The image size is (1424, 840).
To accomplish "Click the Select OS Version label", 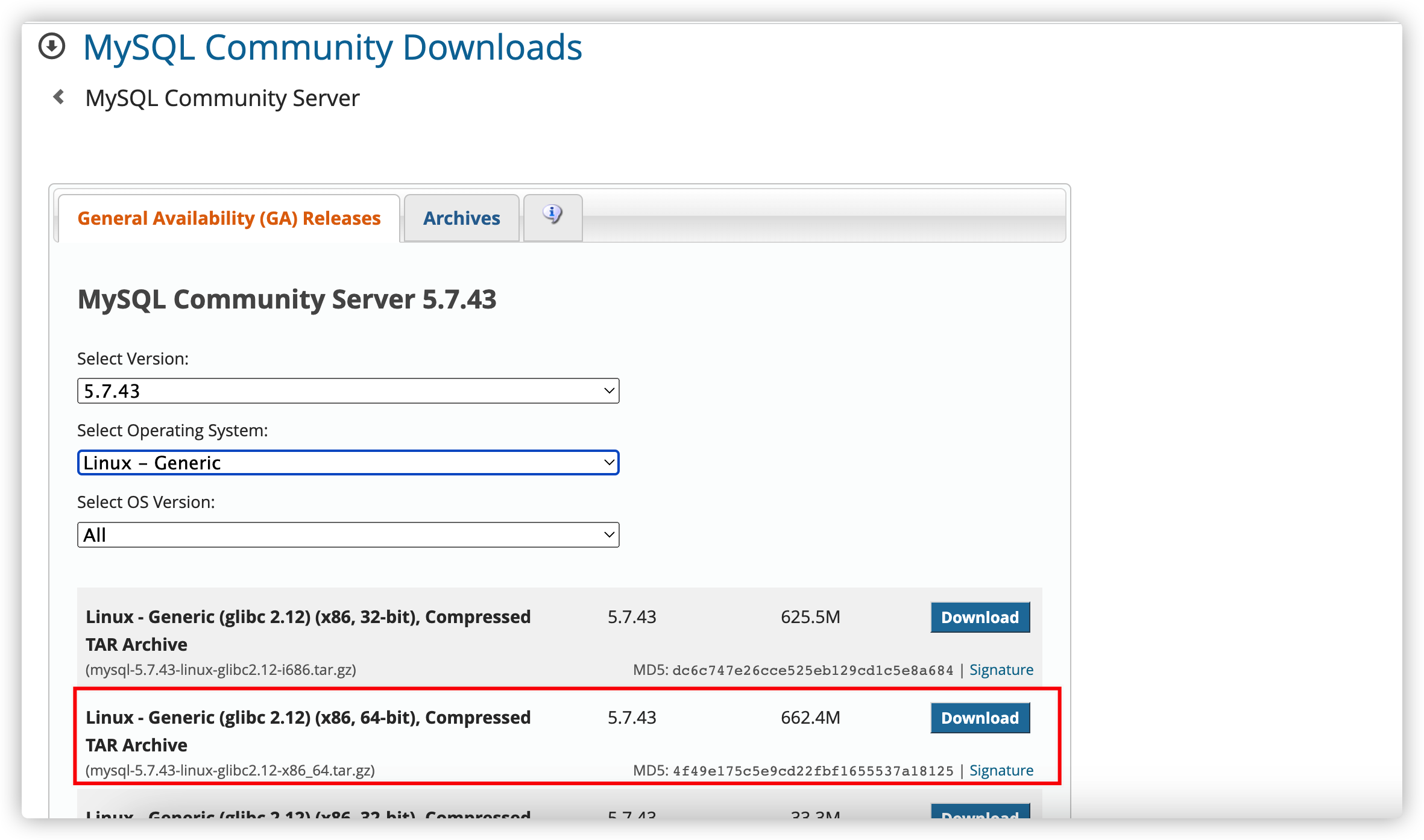I will pyautogui.click(x=146, y=503).
